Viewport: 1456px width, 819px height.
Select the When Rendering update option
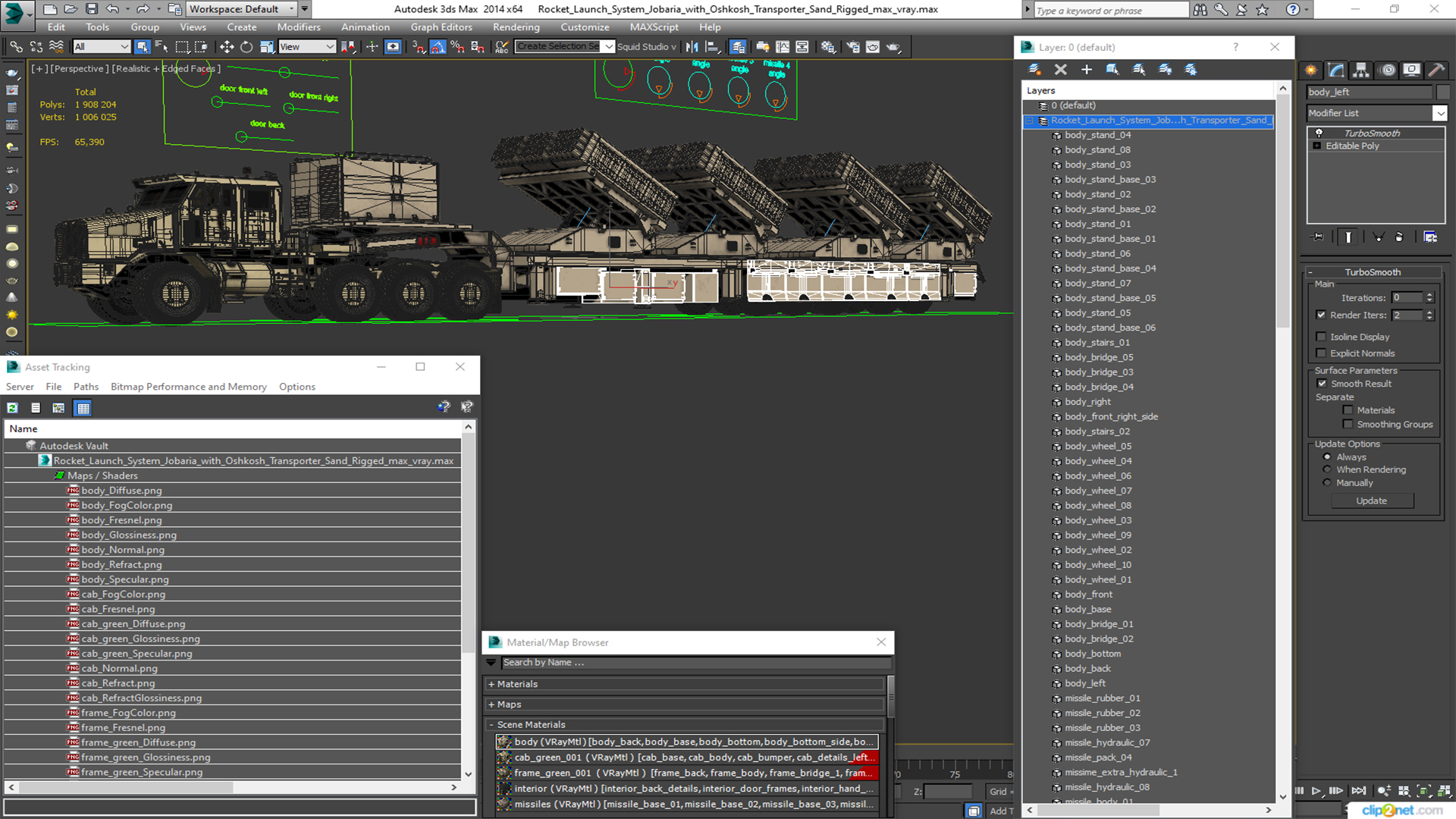pos(1327,470)
